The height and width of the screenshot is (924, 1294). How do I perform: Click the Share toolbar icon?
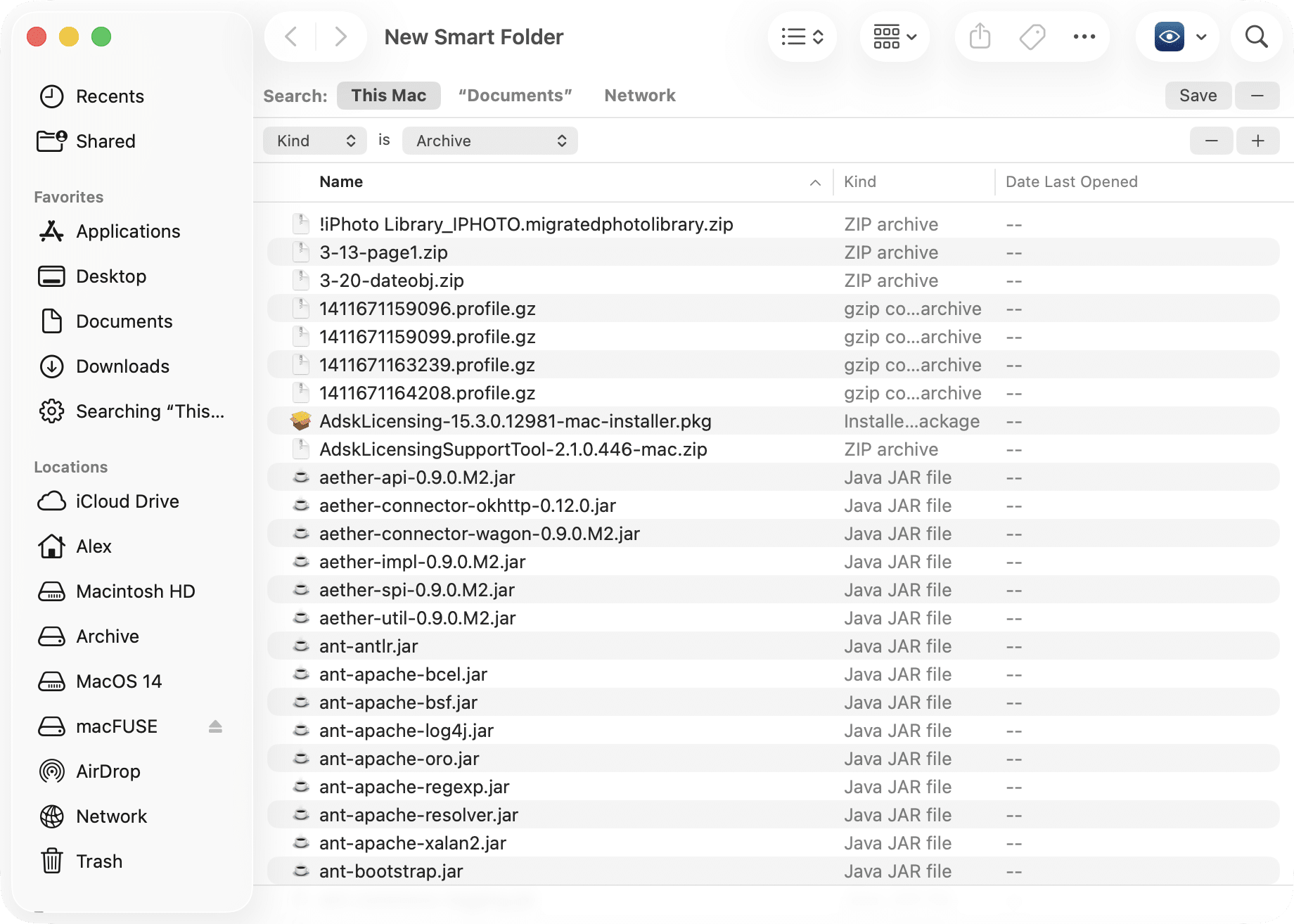980,37
